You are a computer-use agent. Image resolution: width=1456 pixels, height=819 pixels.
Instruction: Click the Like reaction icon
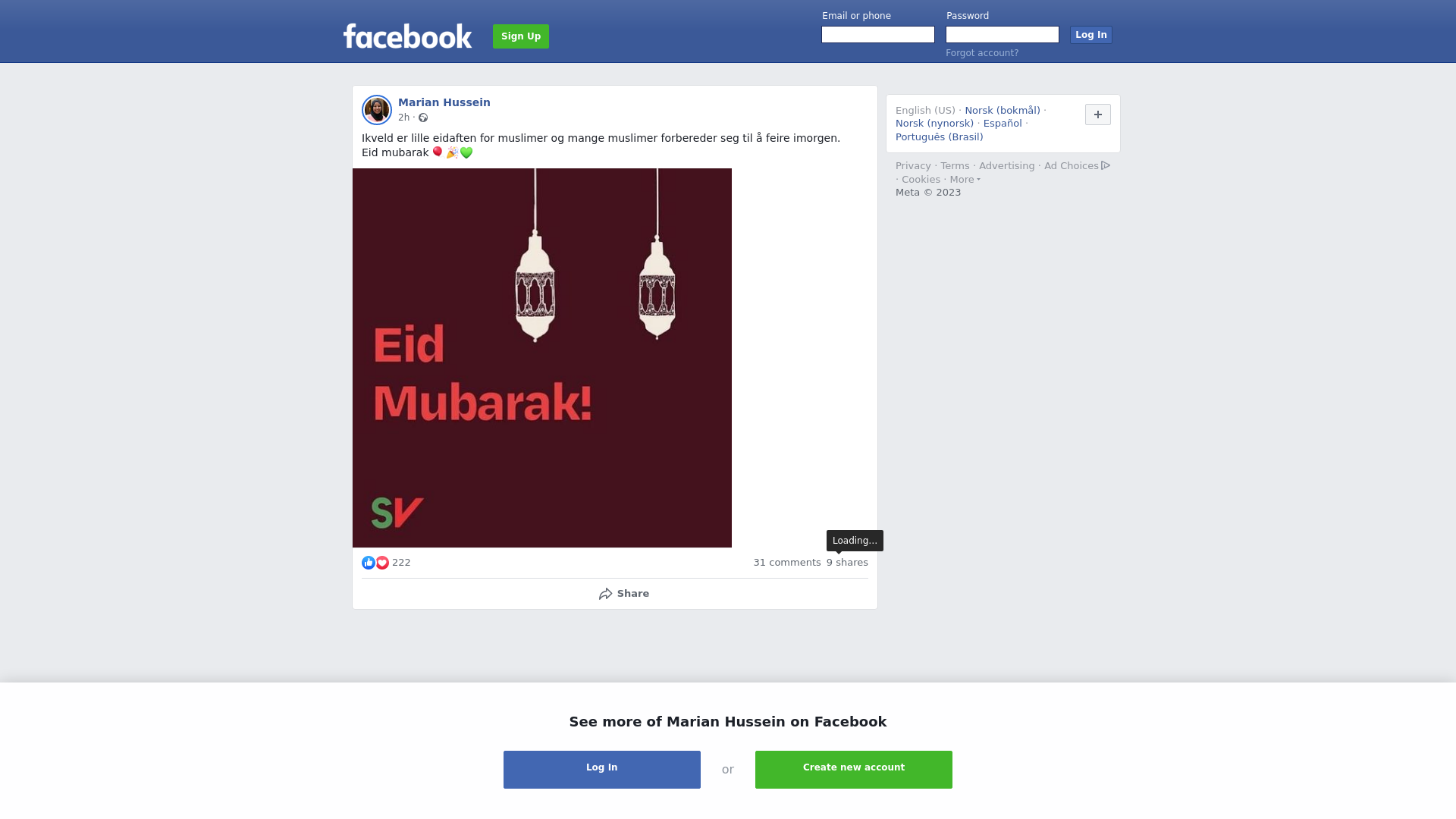369,563
